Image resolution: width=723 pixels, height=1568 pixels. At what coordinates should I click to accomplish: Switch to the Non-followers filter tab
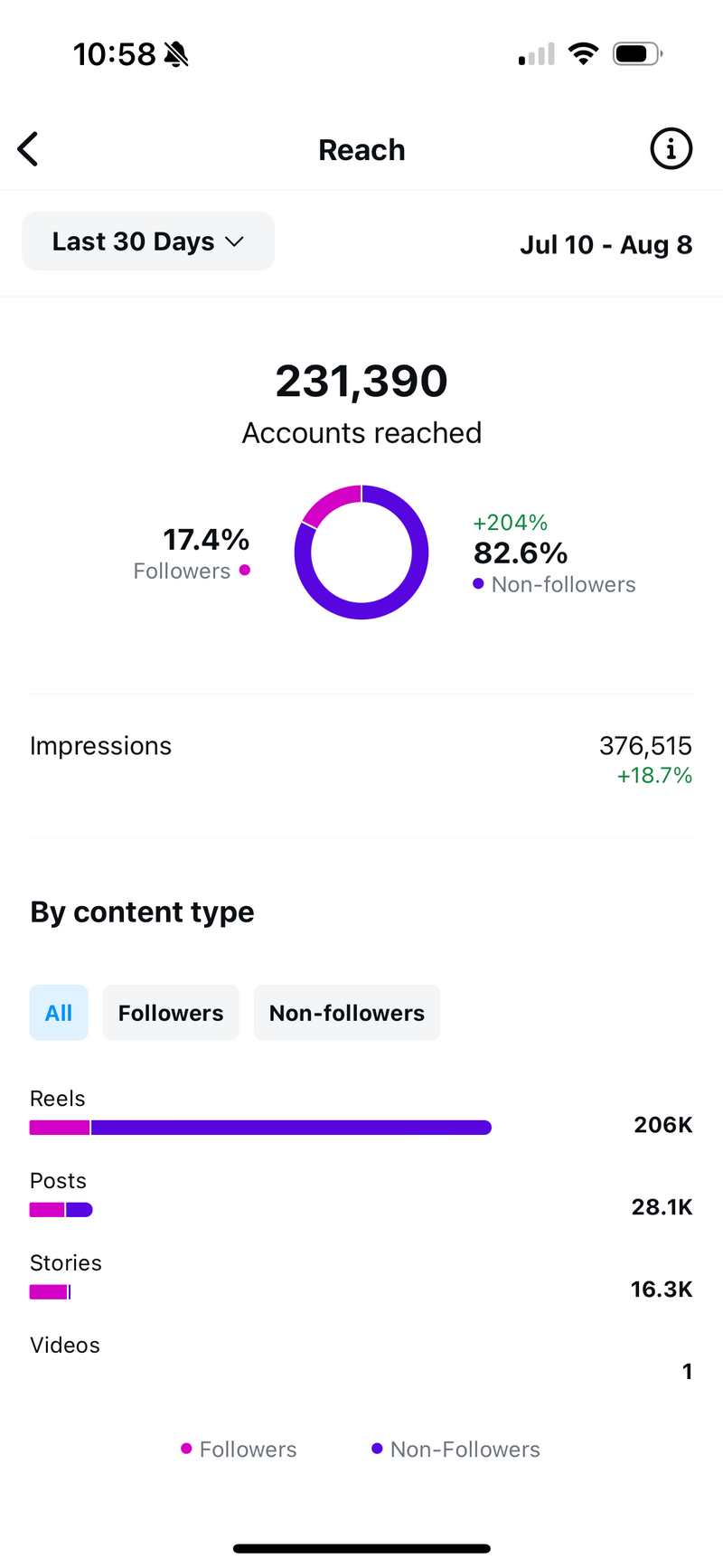[347, 1013]
